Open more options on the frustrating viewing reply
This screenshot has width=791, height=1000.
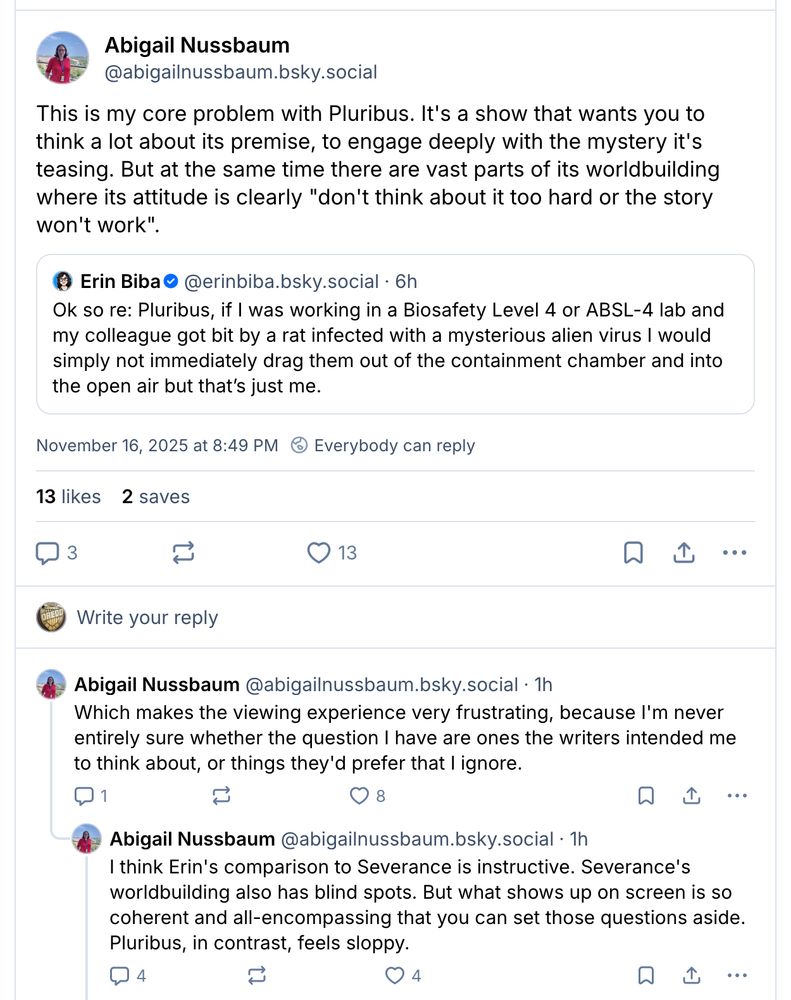pos(737,796)
